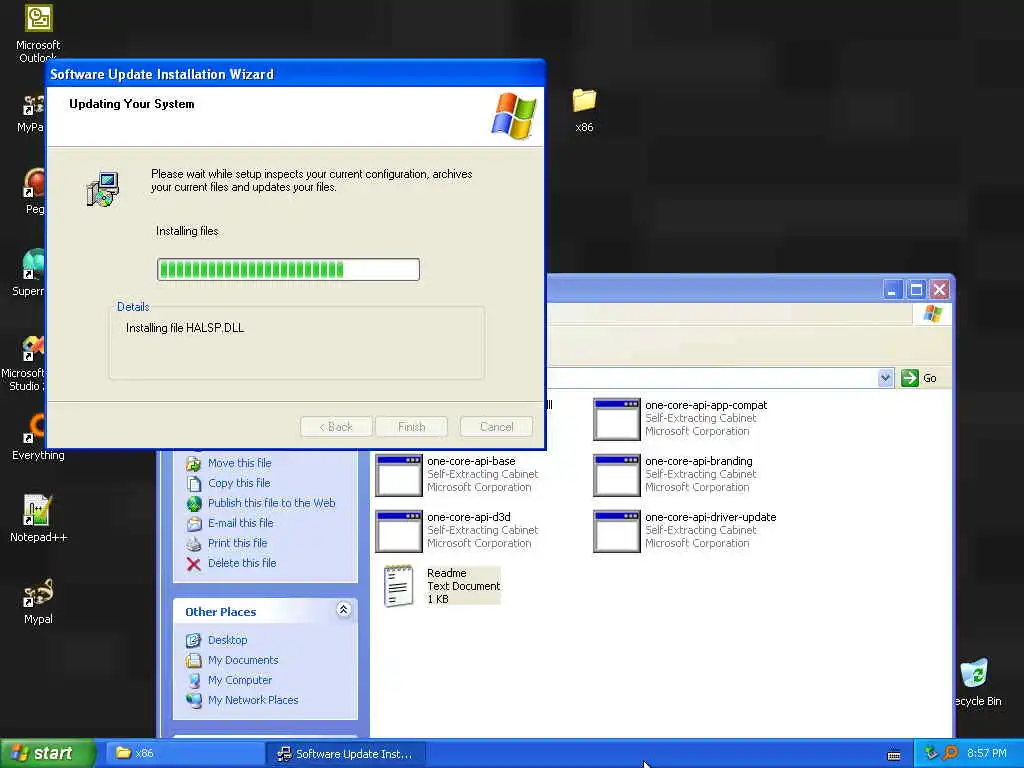Click Copy this file link
This screenshot has height=768, width=1024.
(x=239, y=483)
